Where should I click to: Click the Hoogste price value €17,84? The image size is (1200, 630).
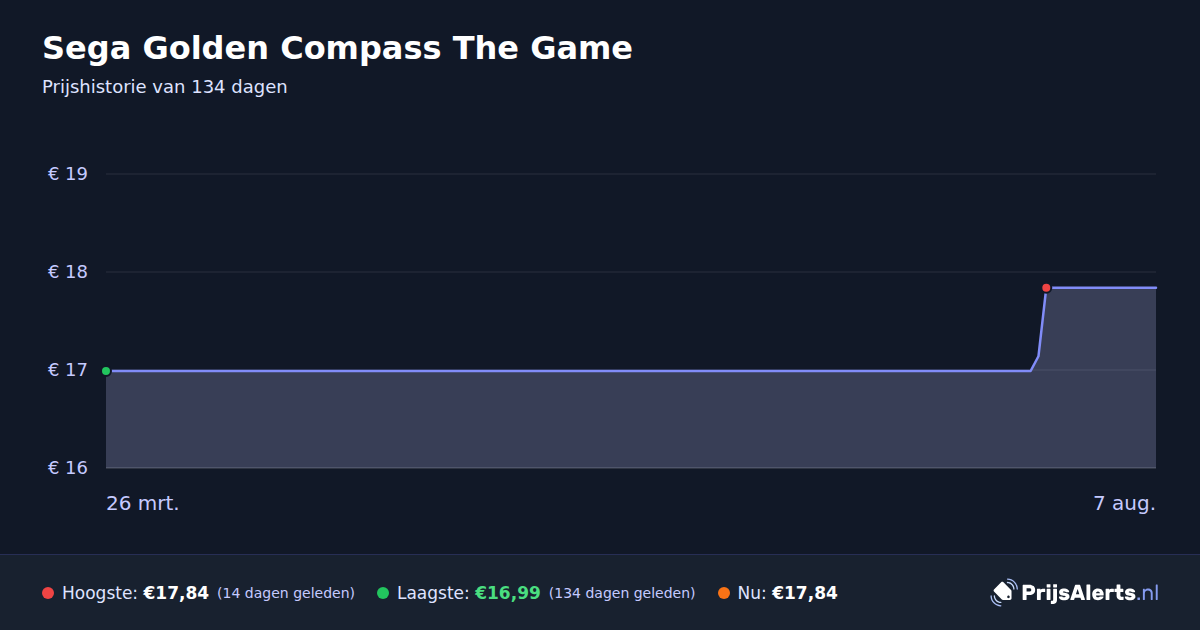point(176,593)
